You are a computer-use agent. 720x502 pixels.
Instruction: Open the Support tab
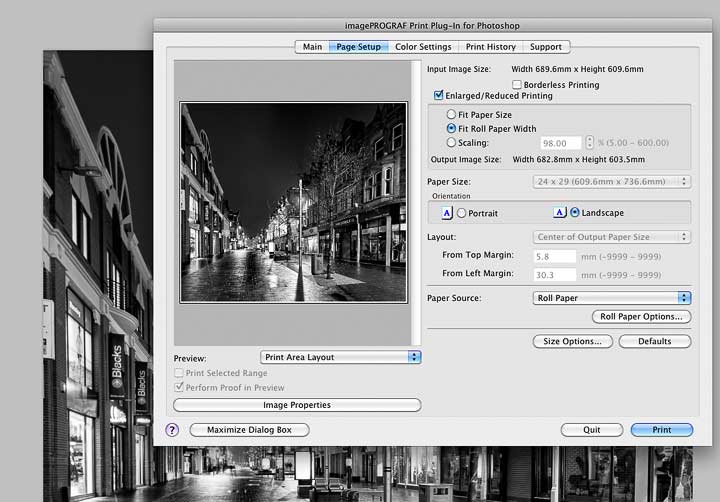(546, 47)
